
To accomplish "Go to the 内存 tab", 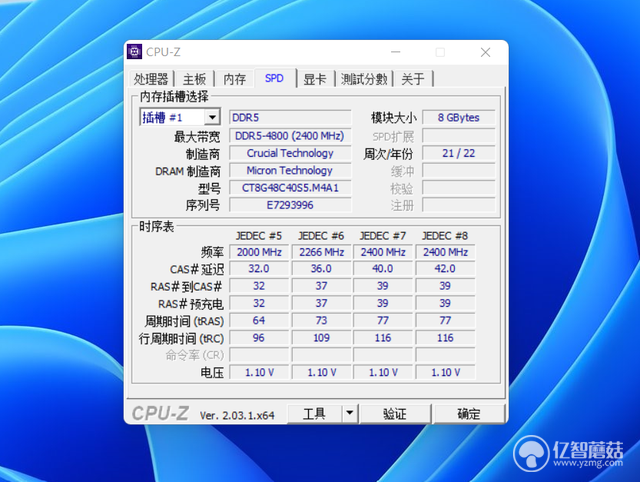I will coord(235,79).
